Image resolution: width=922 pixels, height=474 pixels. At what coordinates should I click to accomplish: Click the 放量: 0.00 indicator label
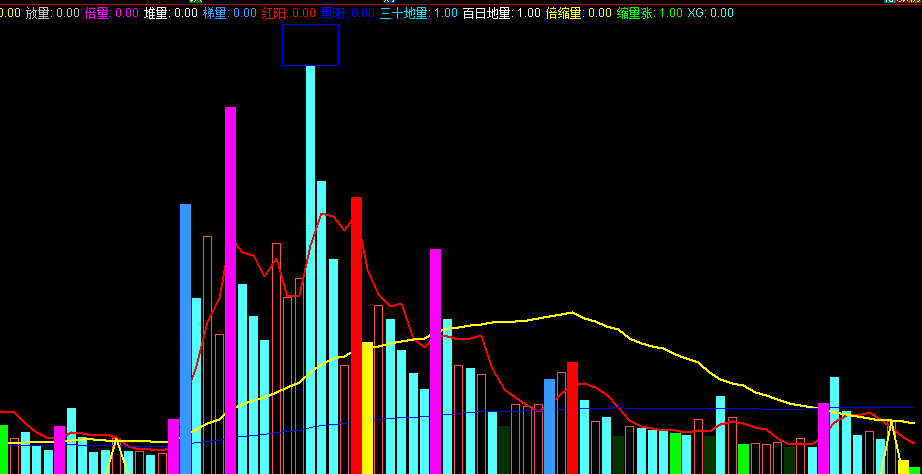pyautogui.click(x=52, y=13)
